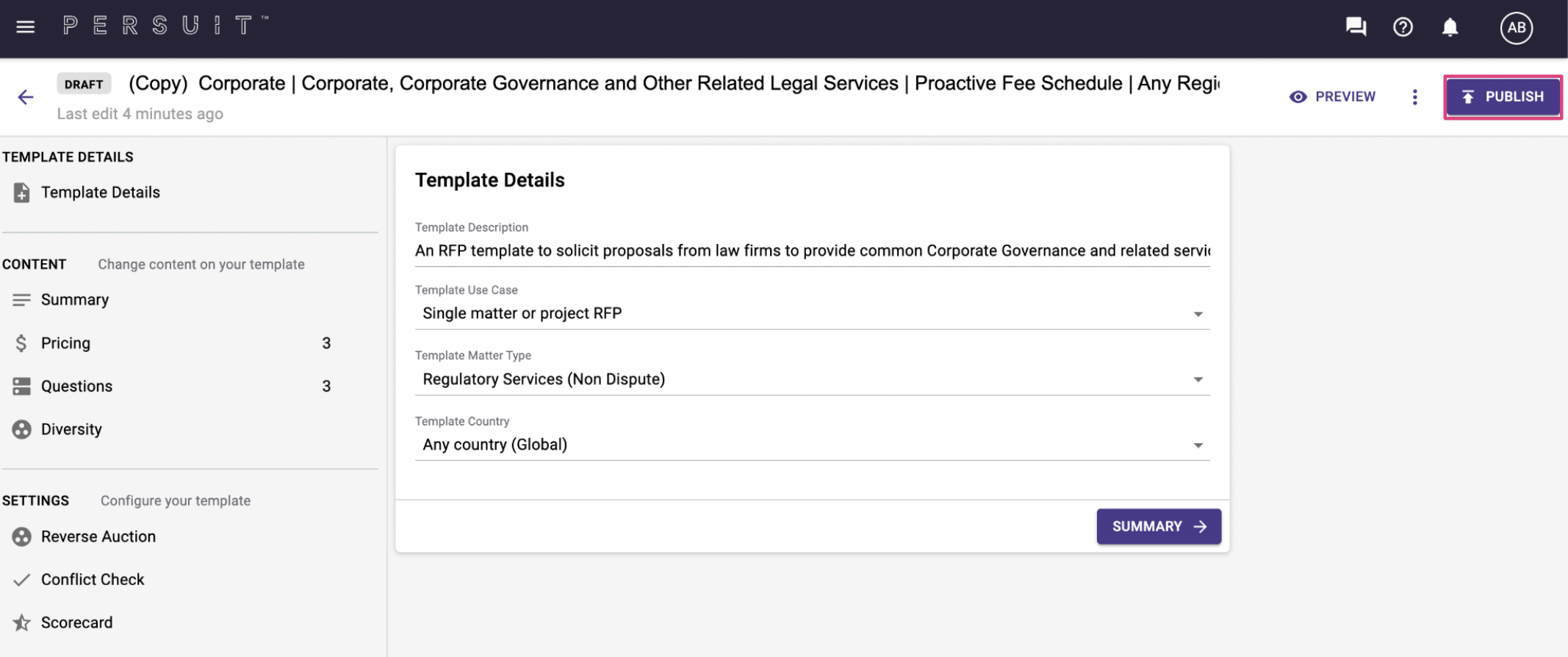
Task: Expand the Template Use Case dropdown
Action: [812, 314]
